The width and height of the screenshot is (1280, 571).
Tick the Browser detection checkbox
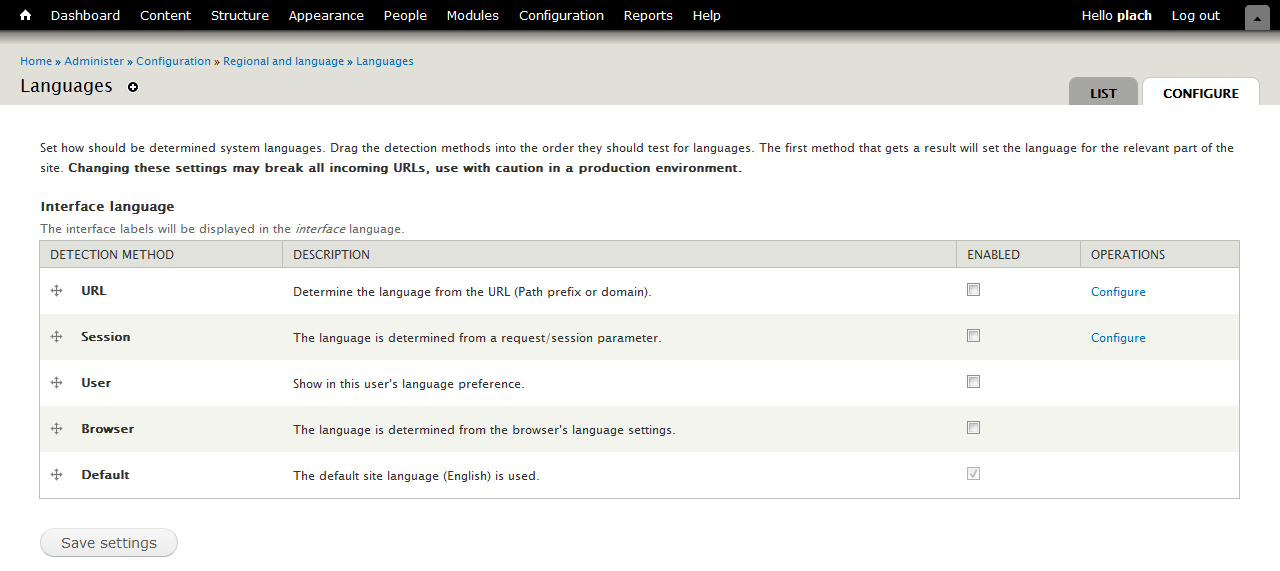tap(973, 428)
